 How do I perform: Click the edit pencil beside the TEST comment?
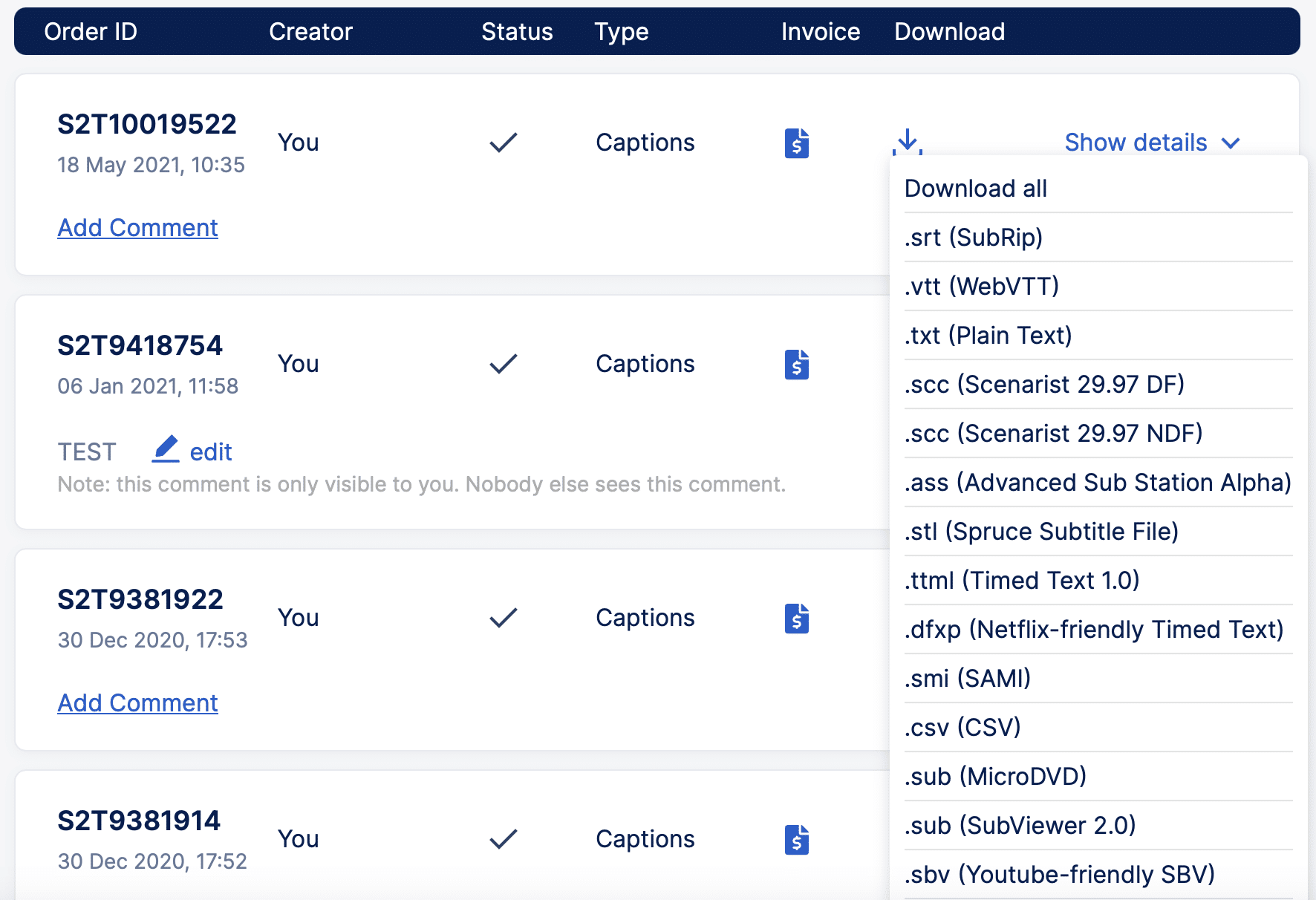coord(166,449)
